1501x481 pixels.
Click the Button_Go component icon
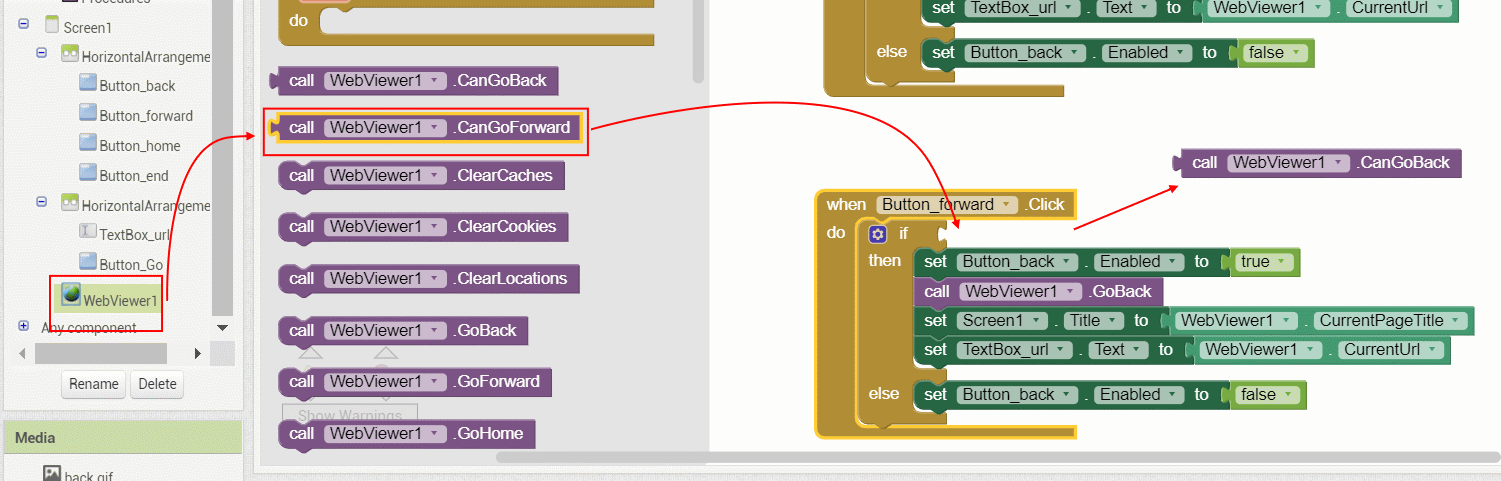pyautogui.click(x=88, y=263)
